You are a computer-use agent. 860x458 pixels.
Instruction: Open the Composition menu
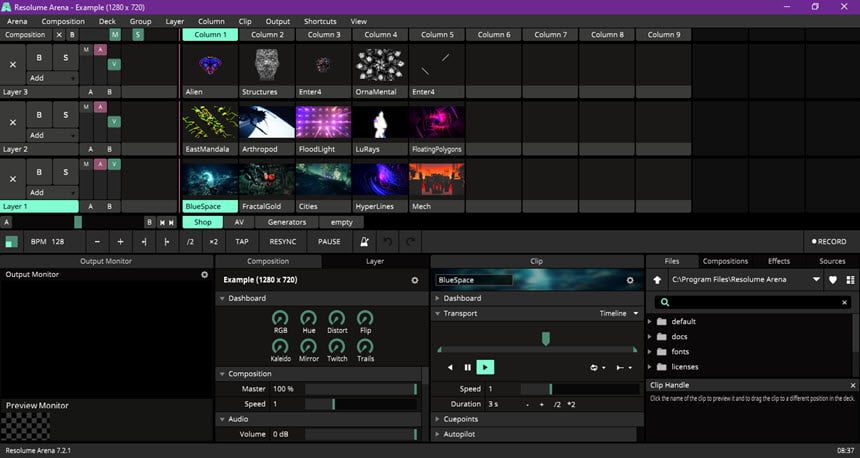click(x=63, y=21)
